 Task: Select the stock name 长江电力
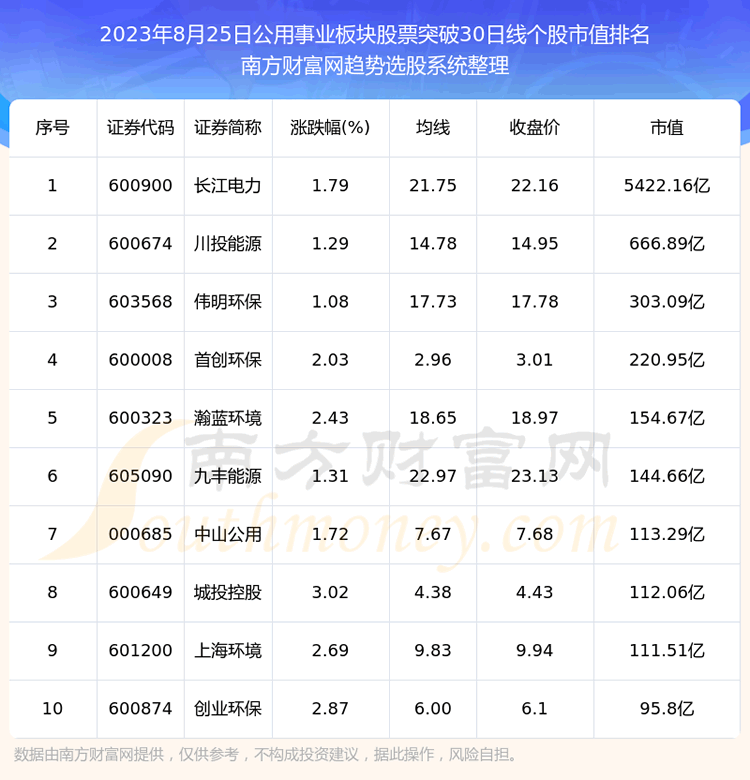click(228, 186)
